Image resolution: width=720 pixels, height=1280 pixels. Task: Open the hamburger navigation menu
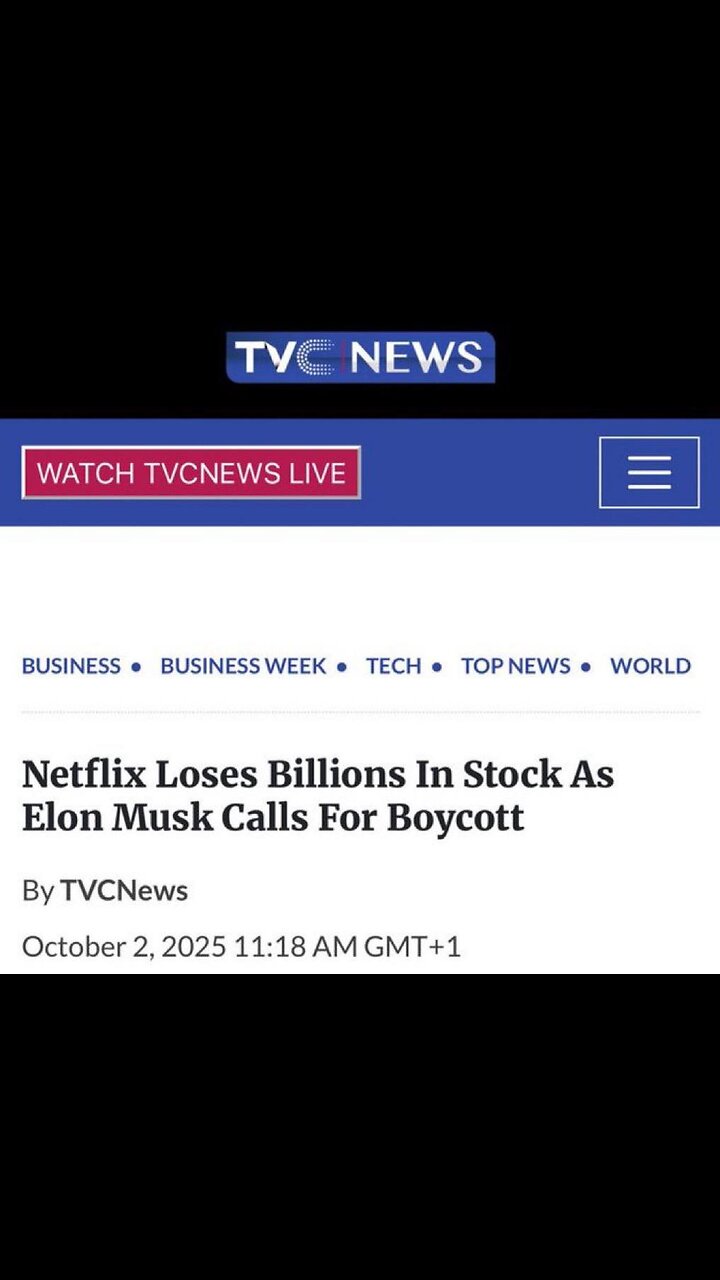(x=649, y=472)
